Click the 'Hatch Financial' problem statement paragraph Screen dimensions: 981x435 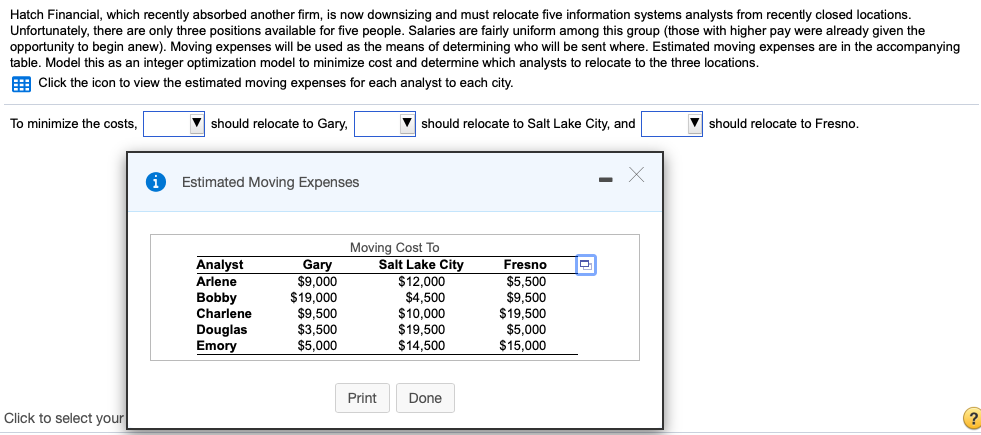tap(485, 38)
